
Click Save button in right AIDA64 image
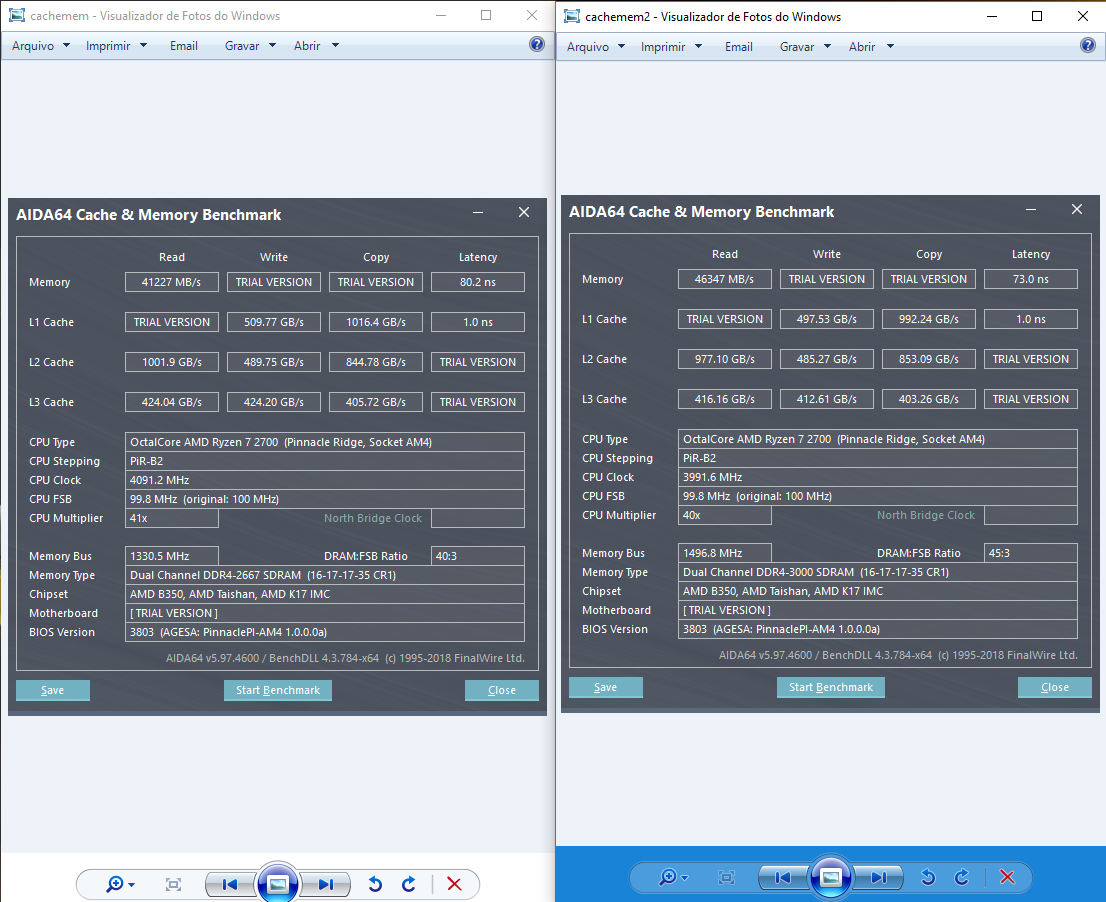605,688
